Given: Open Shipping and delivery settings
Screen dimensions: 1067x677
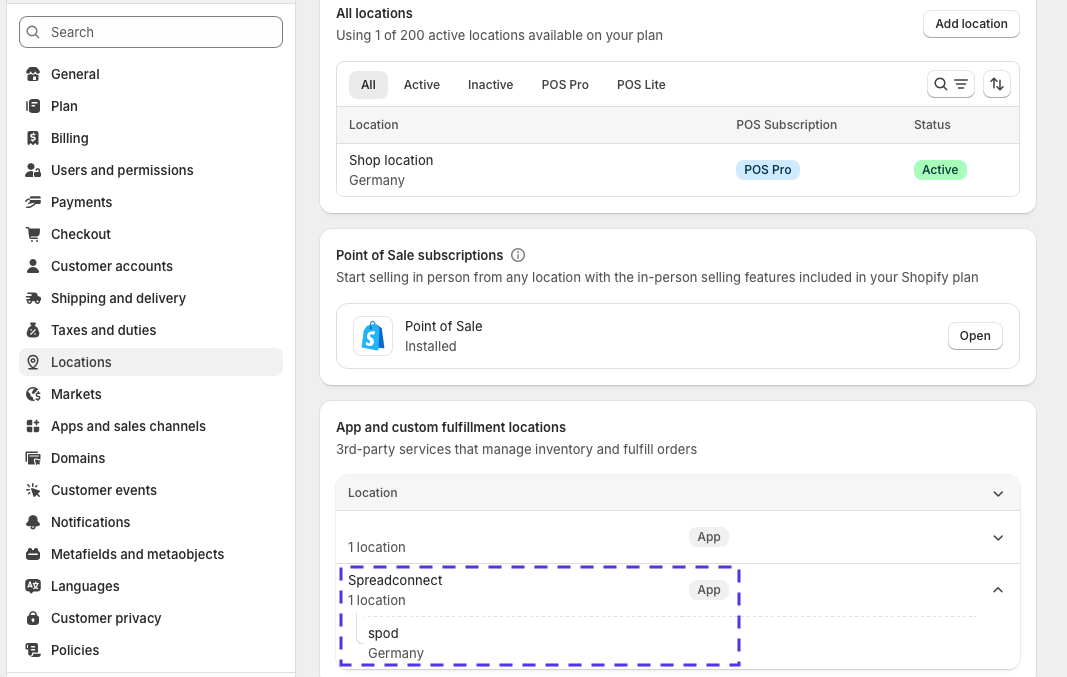Looking at the screenshot, I should pyautogui.click(x=151, y=298).
